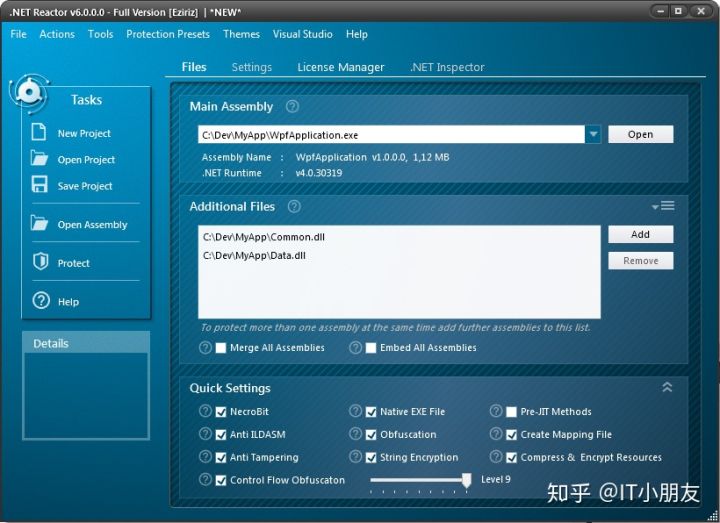Click the Protect shield icon
The image size is (720, 523).
[x=40, y=261]
